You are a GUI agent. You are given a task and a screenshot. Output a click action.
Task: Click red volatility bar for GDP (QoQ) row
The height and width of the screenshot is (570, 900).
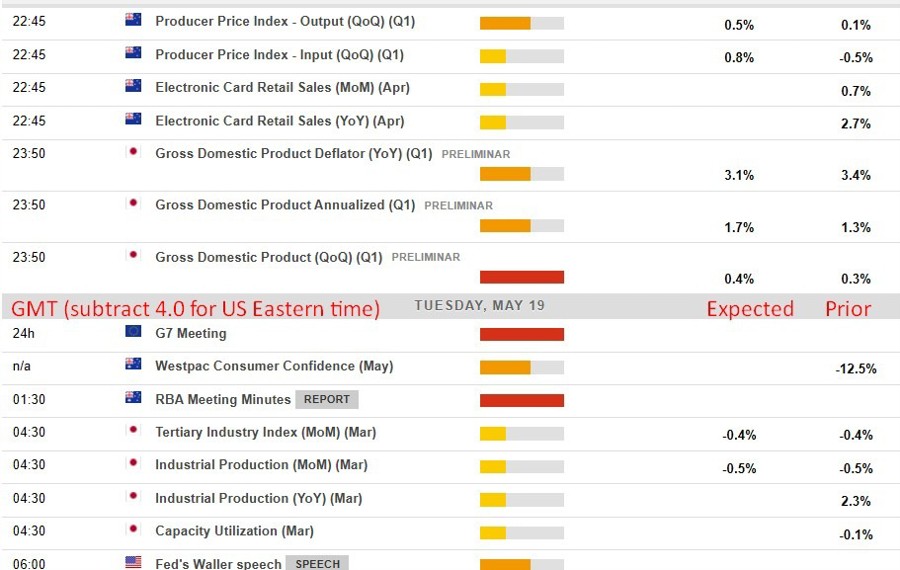click(522, 277)
